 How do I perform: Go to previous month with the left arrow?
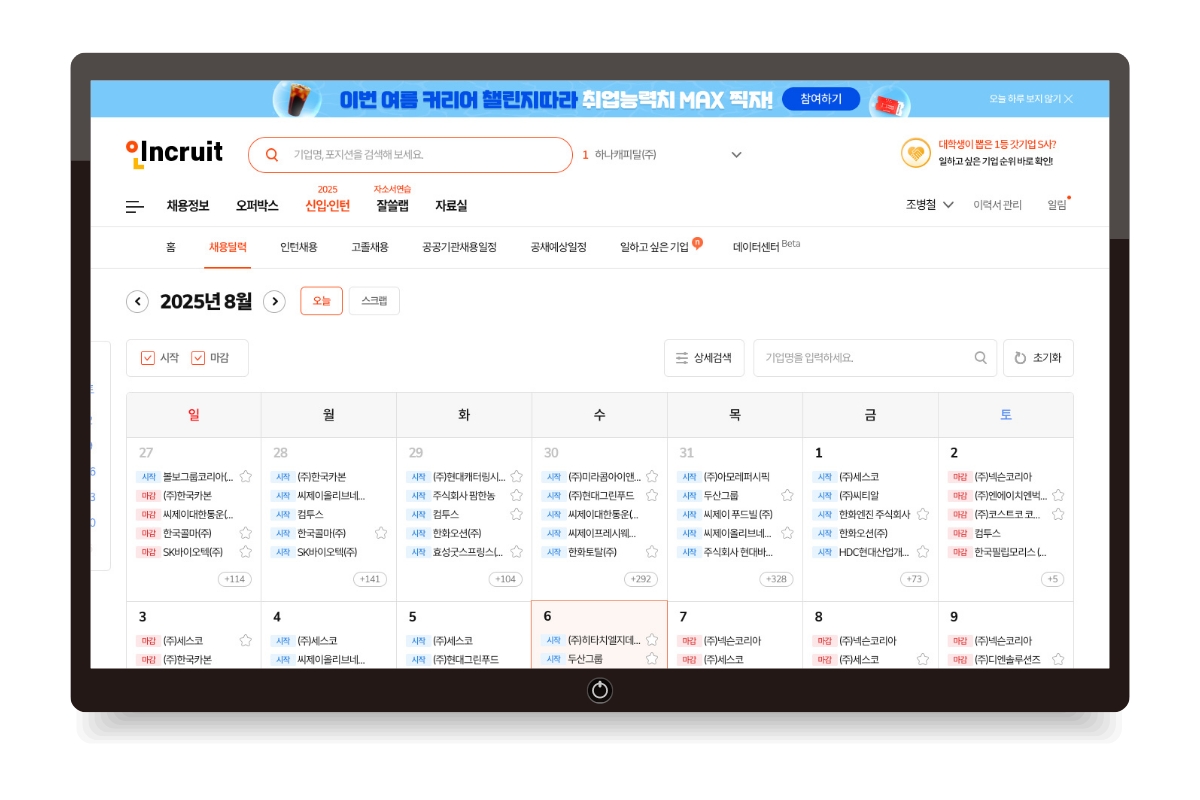[x=137, y=301]
